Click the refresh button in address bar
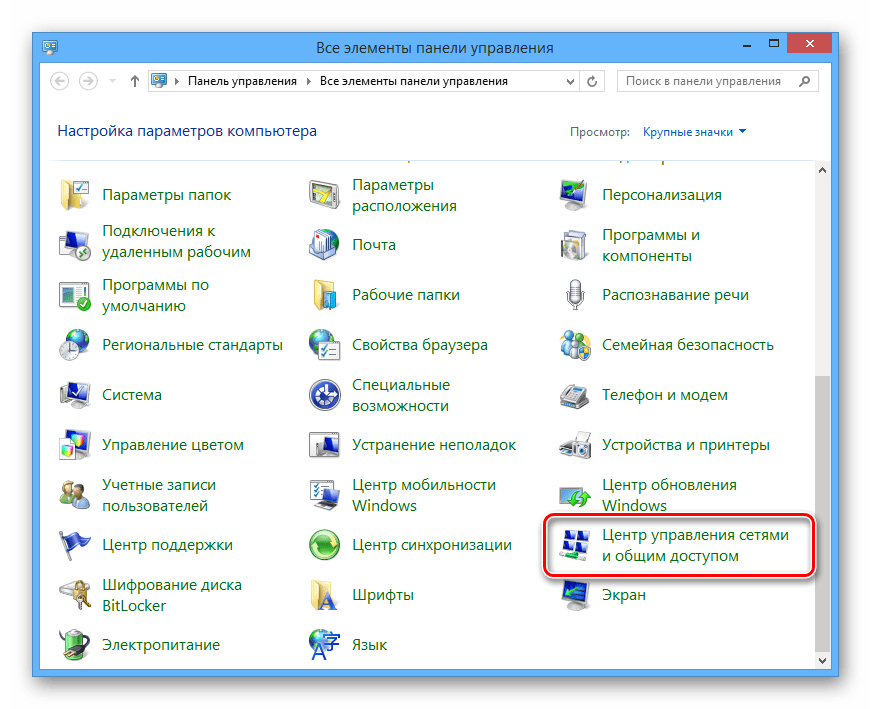This screenshot has height=709, width=871. pyautogui.click(x=593, y=81)
